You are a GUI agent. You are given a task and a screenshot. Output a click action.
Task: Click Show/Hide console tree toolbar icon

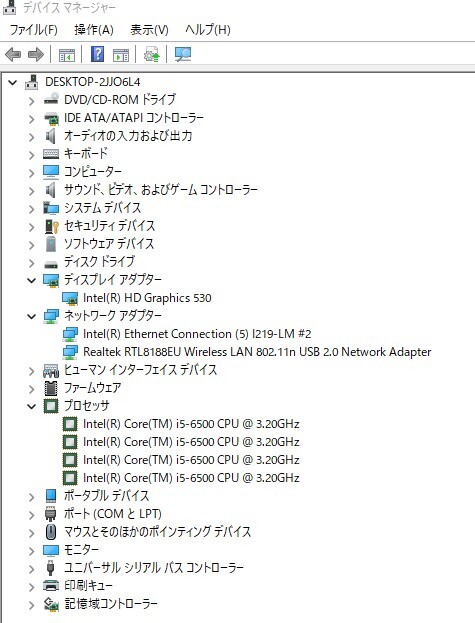coord(67,55)
